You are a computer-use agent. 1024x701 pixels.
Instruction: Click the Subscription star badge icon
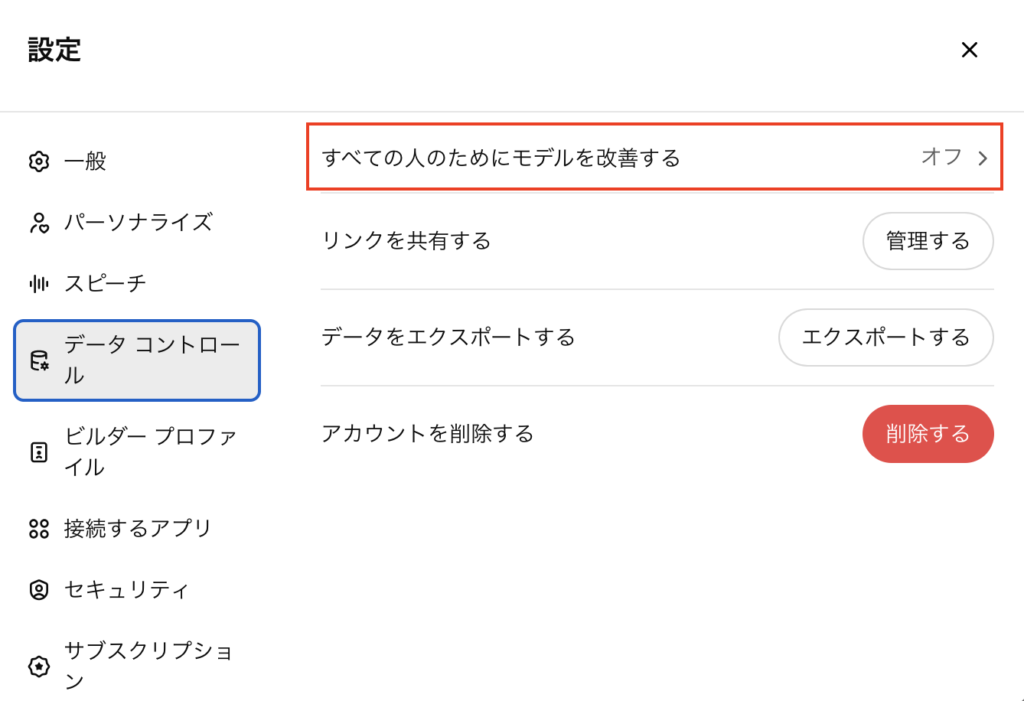[39, 666]
